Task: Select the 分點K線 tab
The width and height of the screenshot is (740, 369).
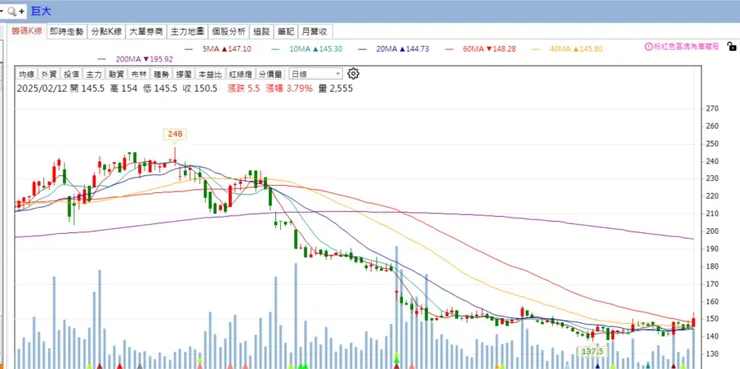Action: click(107, 32)
